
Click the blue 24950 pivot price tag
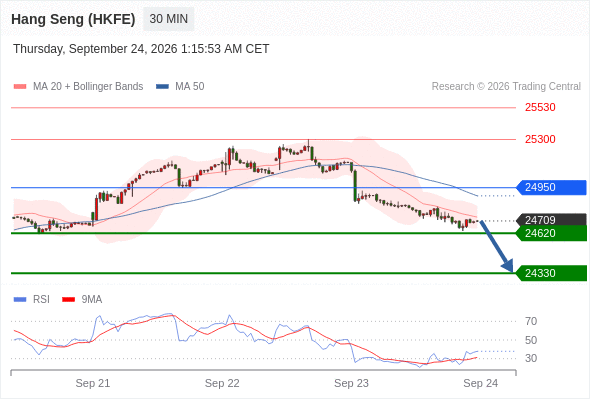(551, 187)
